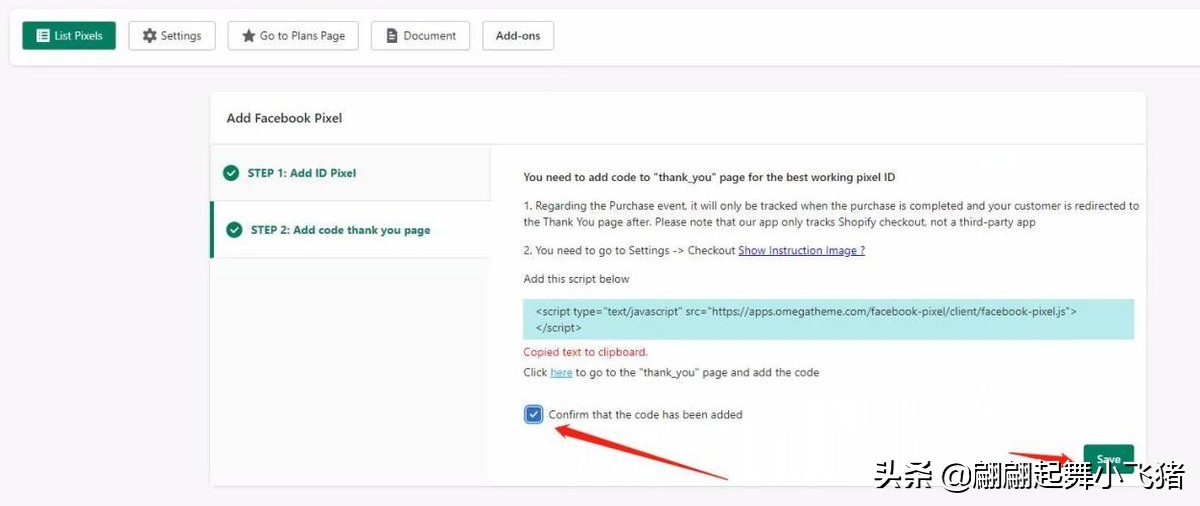Click 'Confirm that the code has been added' label

tap(645, 414)
